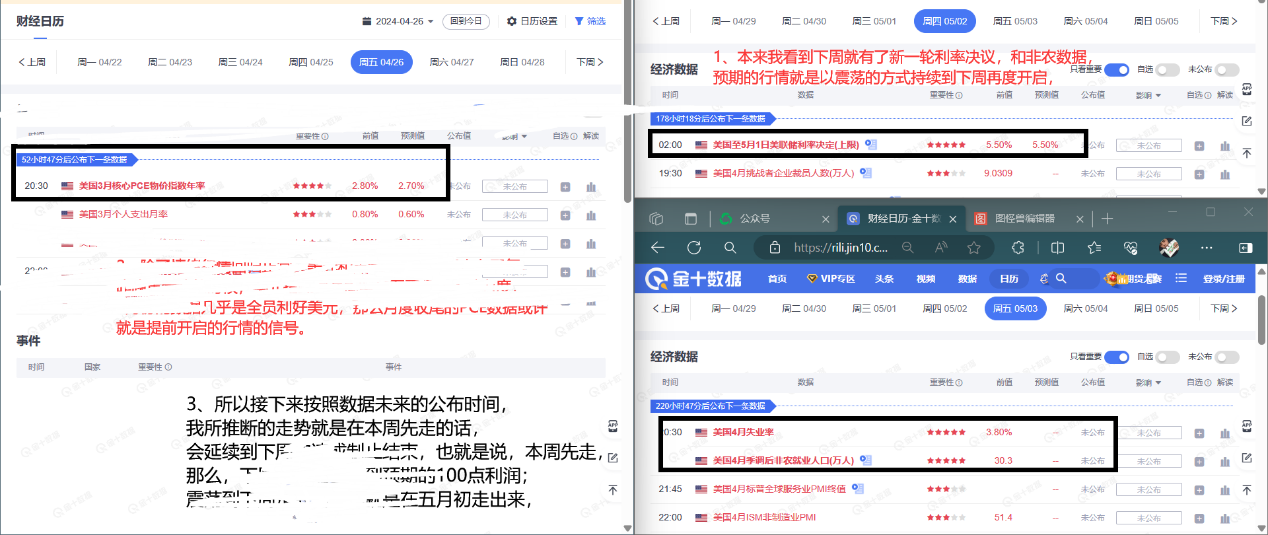The image size is (1268, 535).
Task: Toggle 自选 switch in top-right panel
Action: (x=1167, y=70)
